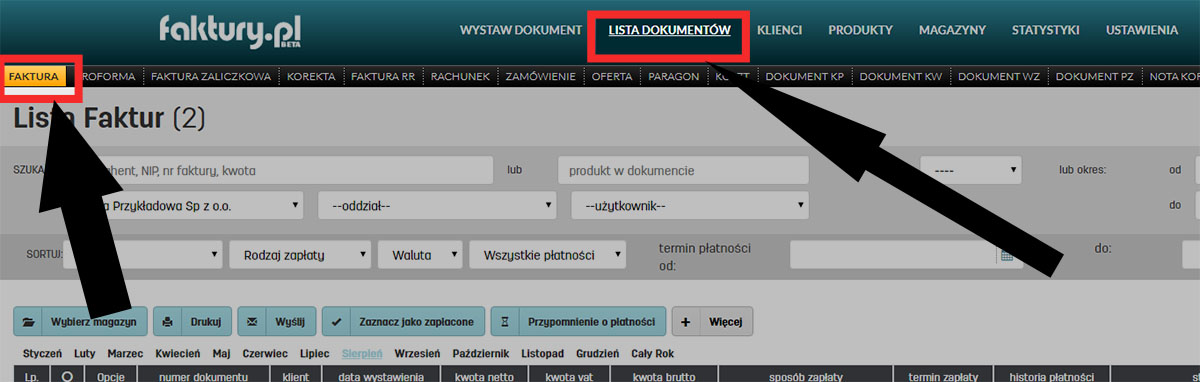Switch to OFERTA tab
The width and height of the screenshot is (1200, 382).
[613, 76]
